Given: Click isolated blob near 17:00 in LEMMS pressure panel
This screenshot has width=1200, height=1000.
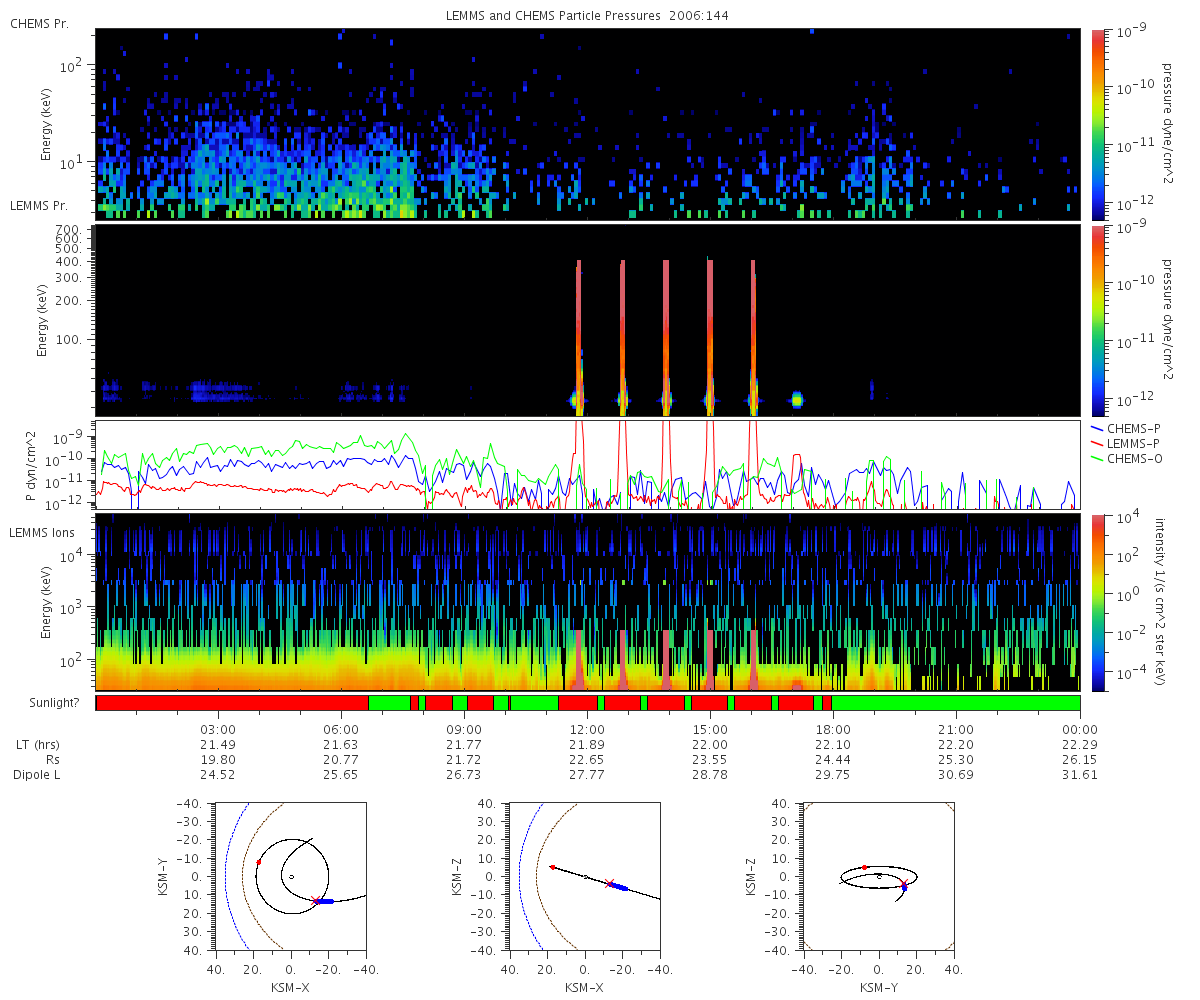Looking at the screenshot, I should [797, 400].
